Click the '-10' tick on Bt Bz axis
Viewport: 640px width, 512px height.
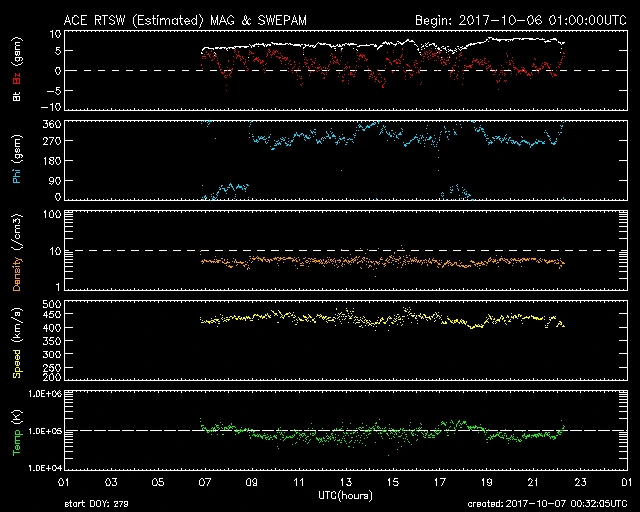(x=51, y=107)
